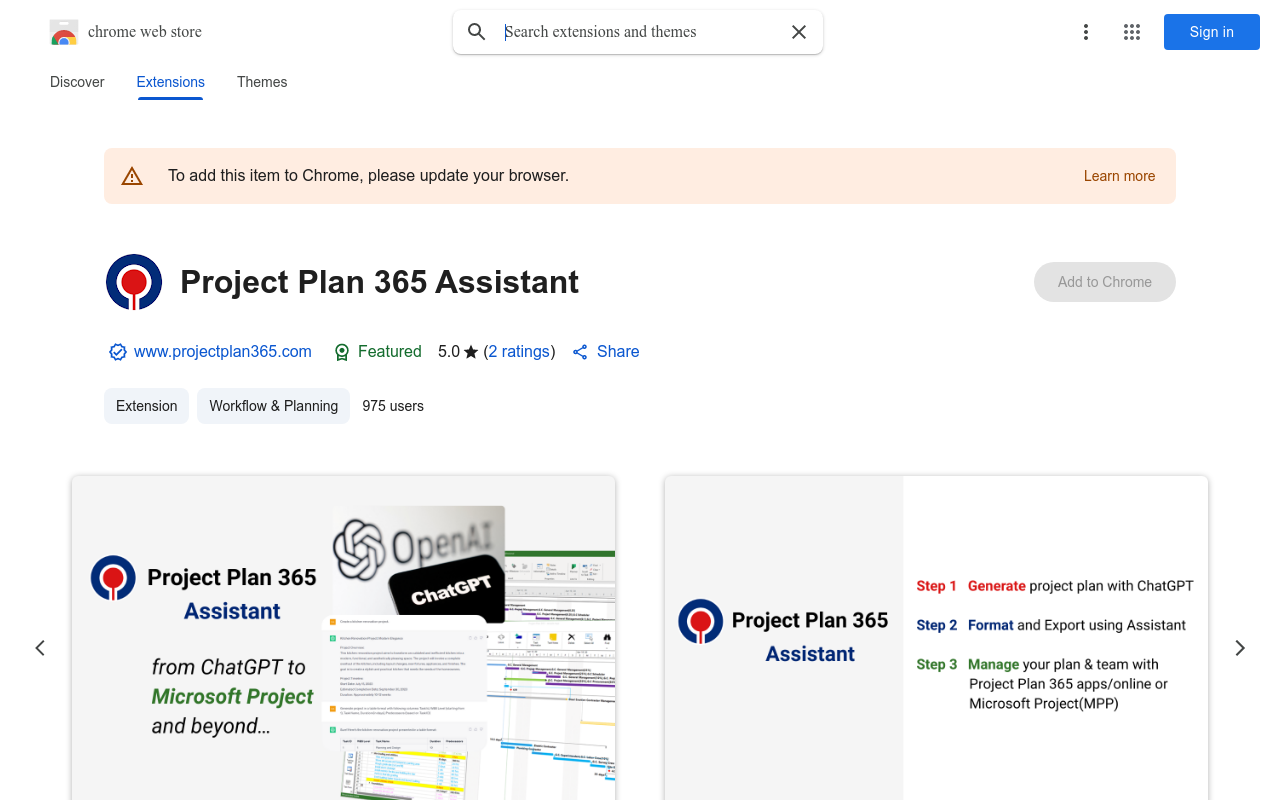
Task: Select the Extensions tab
Action: coord(171,82)
